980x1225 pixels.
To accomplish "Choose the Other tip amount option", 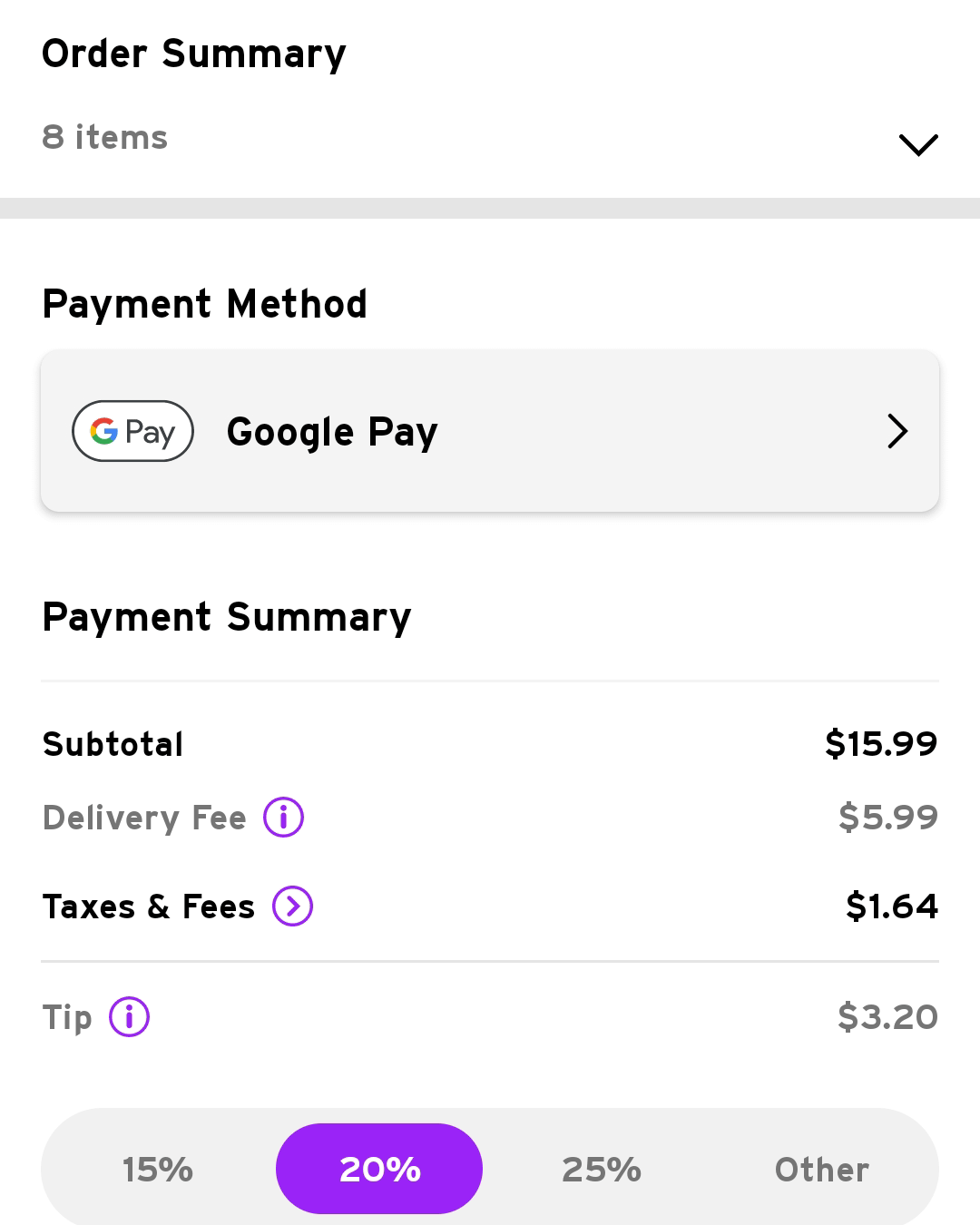I will coord(822,1170).
